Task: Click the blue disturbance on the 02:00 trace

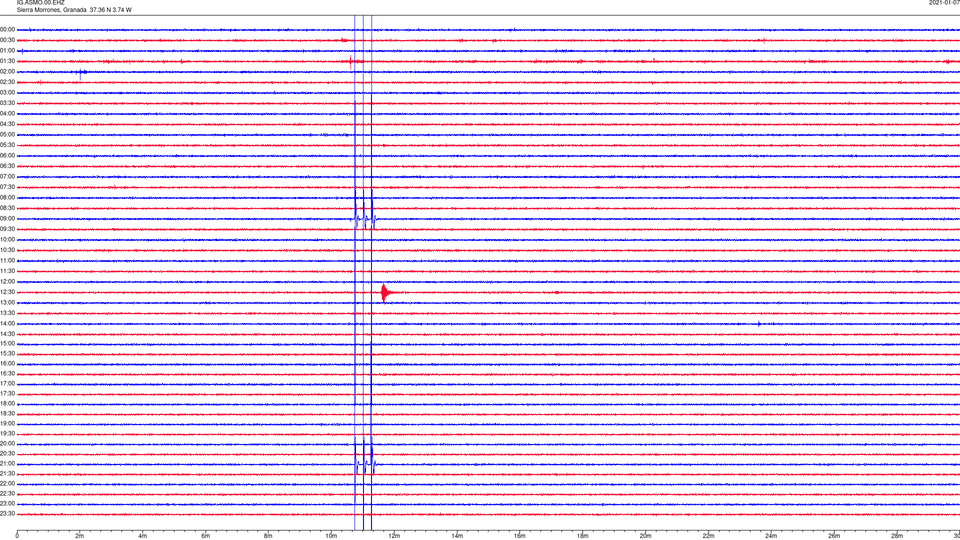Action: click(x=81, y=73)
